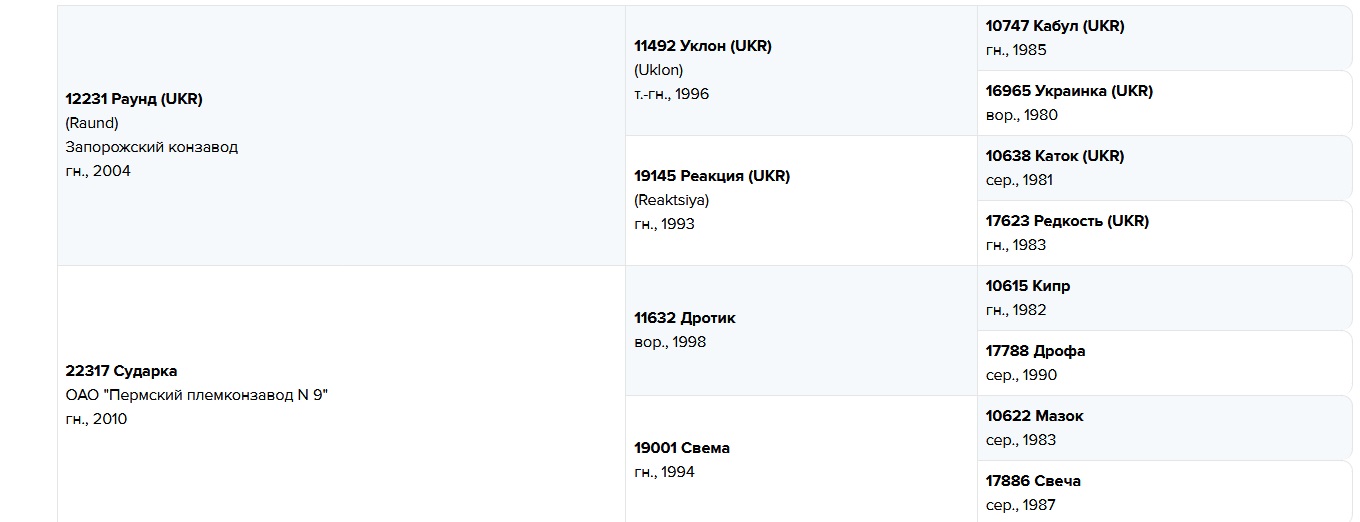Screen dimensions: 1360x522
Task: Open the 11632 Дротик record
Action: pyautogui.click(x=684, y=318)
